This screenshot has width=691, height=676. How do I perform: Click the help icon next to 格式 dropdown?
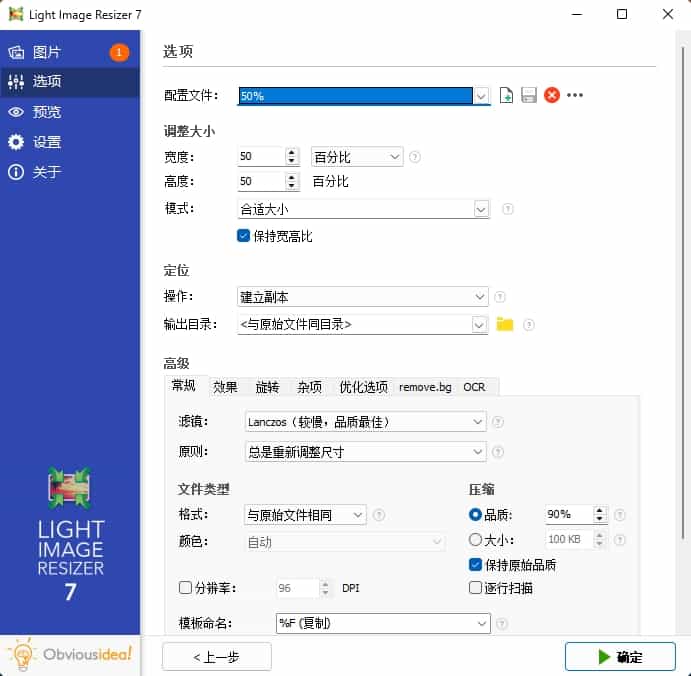tap(379, 515)
